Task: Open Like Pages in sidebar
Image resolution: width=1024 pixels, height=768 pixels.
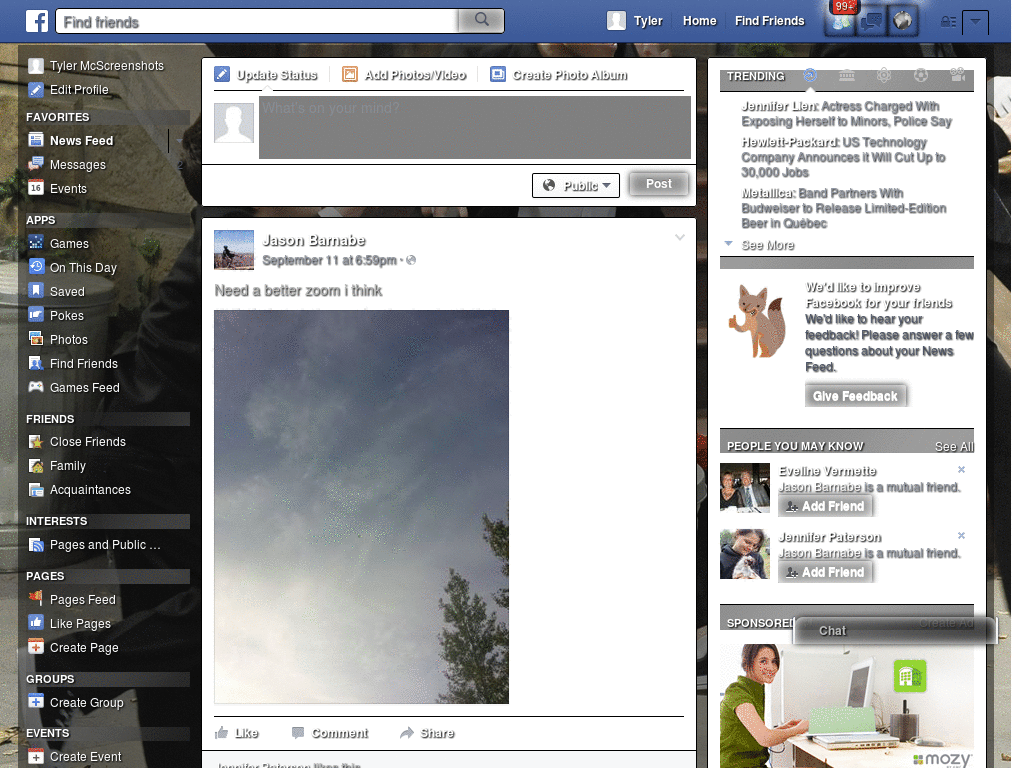Action: 69,624
